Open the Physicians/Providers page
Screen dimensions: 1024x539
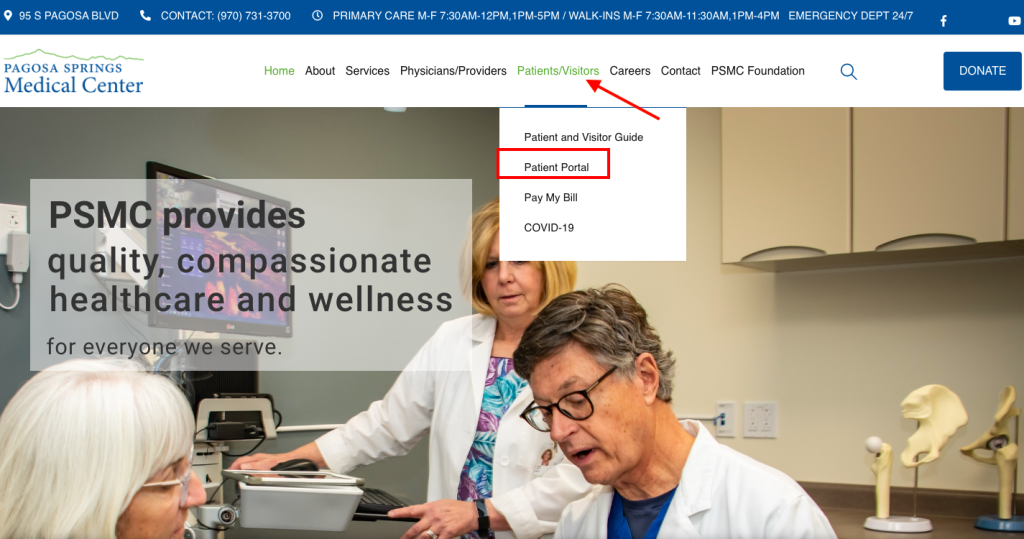[453, 71]
